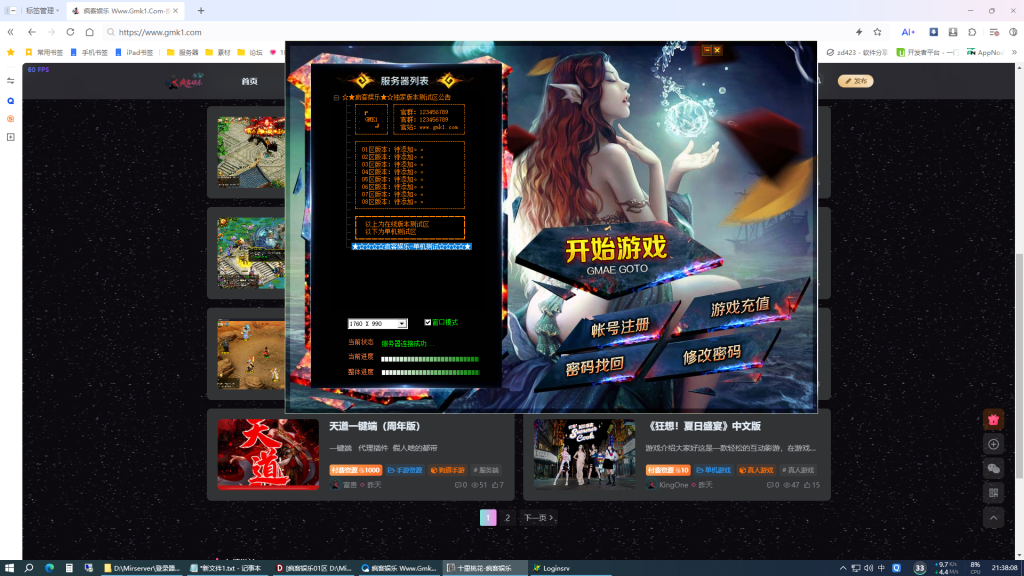Screen dimensions: 1024x576
Task: Select the highlighted 单机测试 server entry
Action: coord(411,246)
